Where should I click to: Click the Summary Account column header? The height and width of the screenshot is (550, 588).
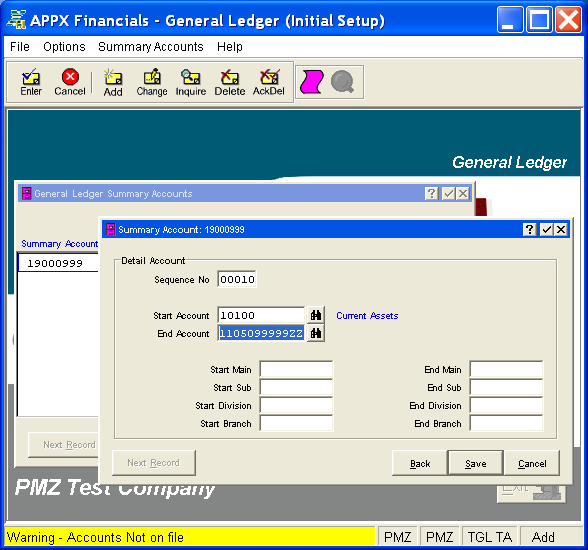59,244
